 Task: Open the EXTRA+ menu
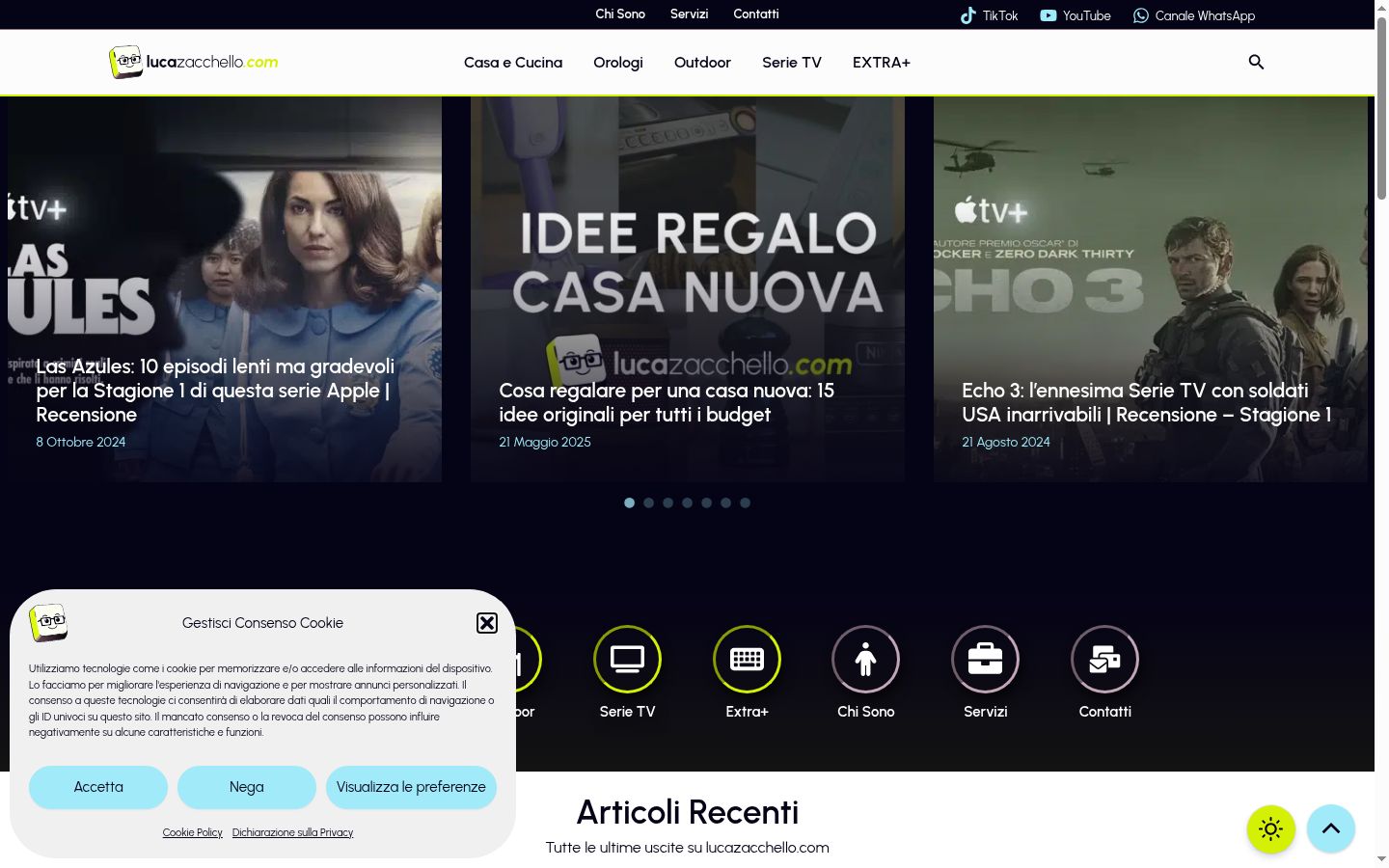(x=882, y=63)
